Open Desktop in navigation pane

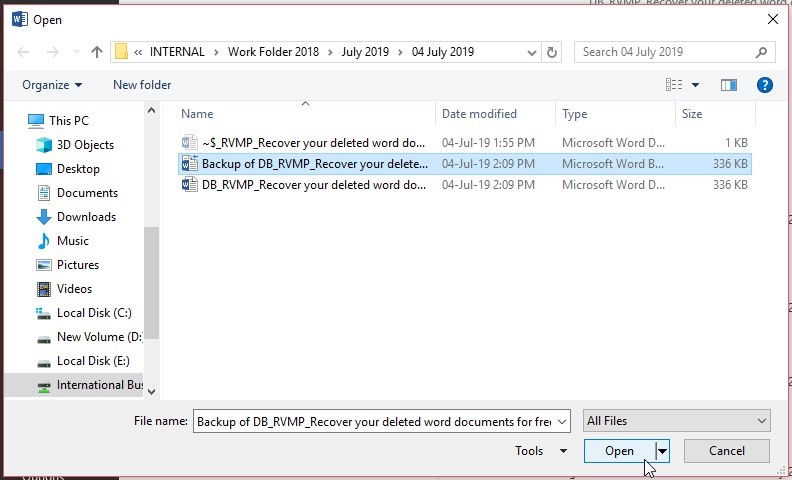pyautogui.click(x=68, y=169)
